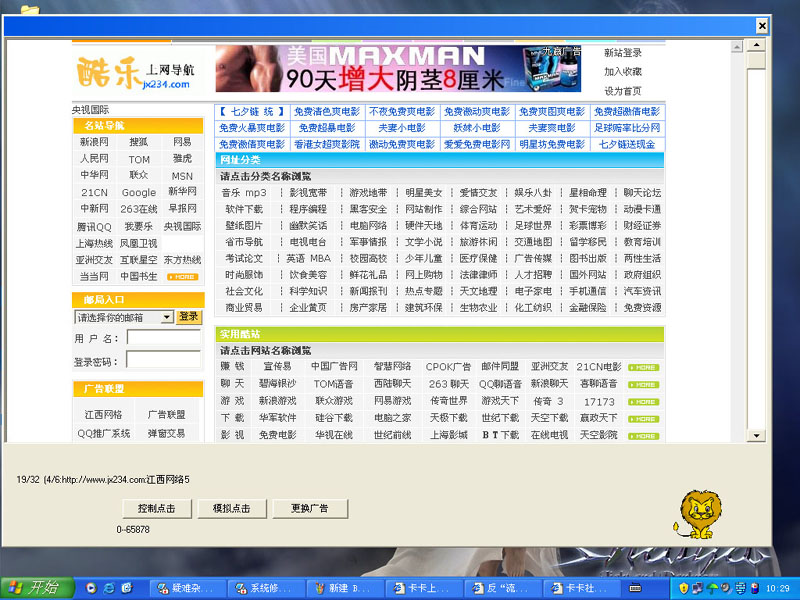Open the 江西网络 ad alliance link
The height and width of the screenshot is (600, 800).
point(104,415)
